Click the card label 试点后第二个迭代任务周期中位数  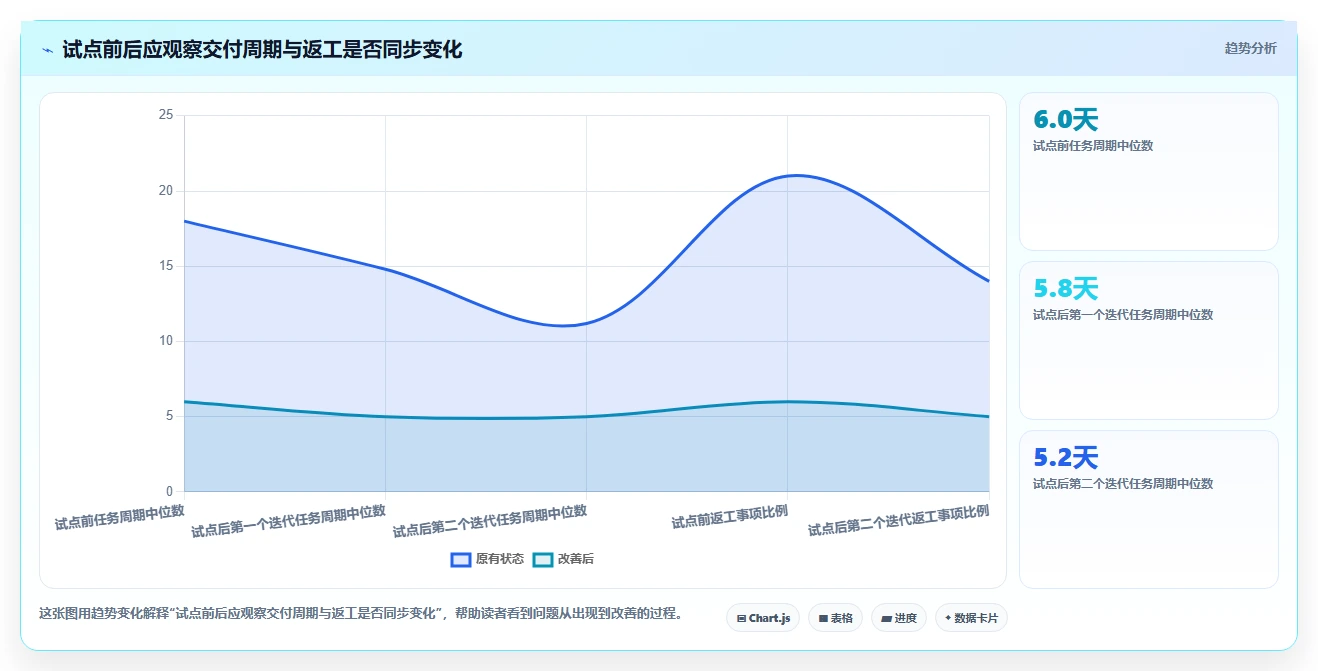tap(1123, 483)
